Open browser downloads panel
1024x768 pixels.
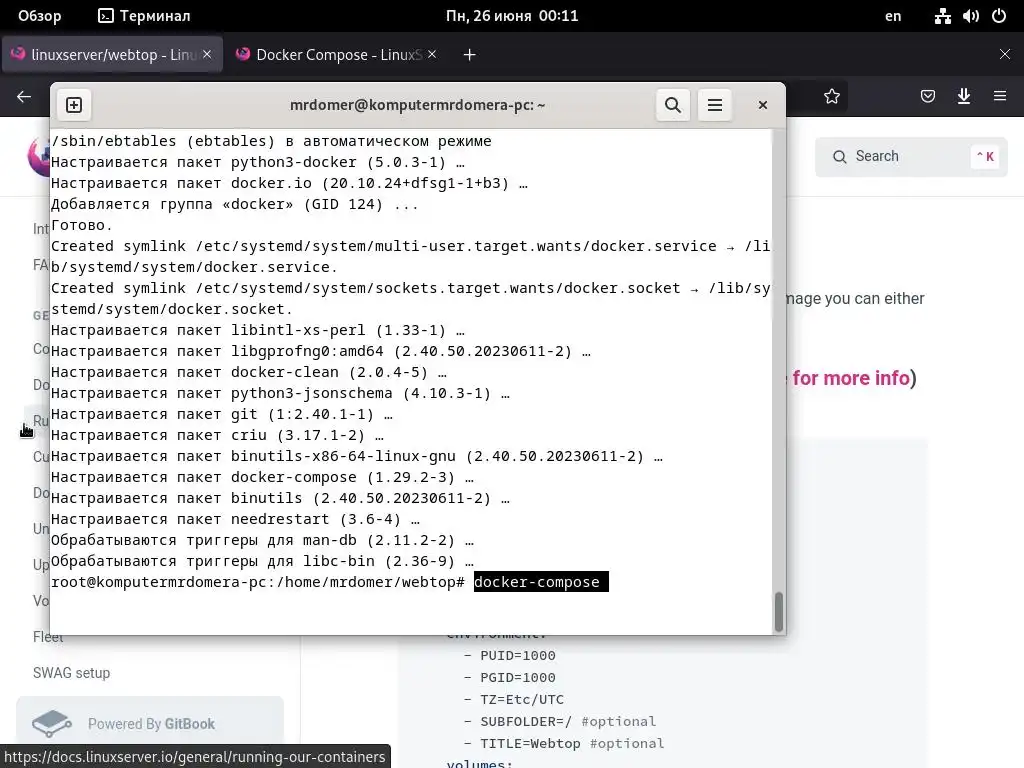[964, 97]
